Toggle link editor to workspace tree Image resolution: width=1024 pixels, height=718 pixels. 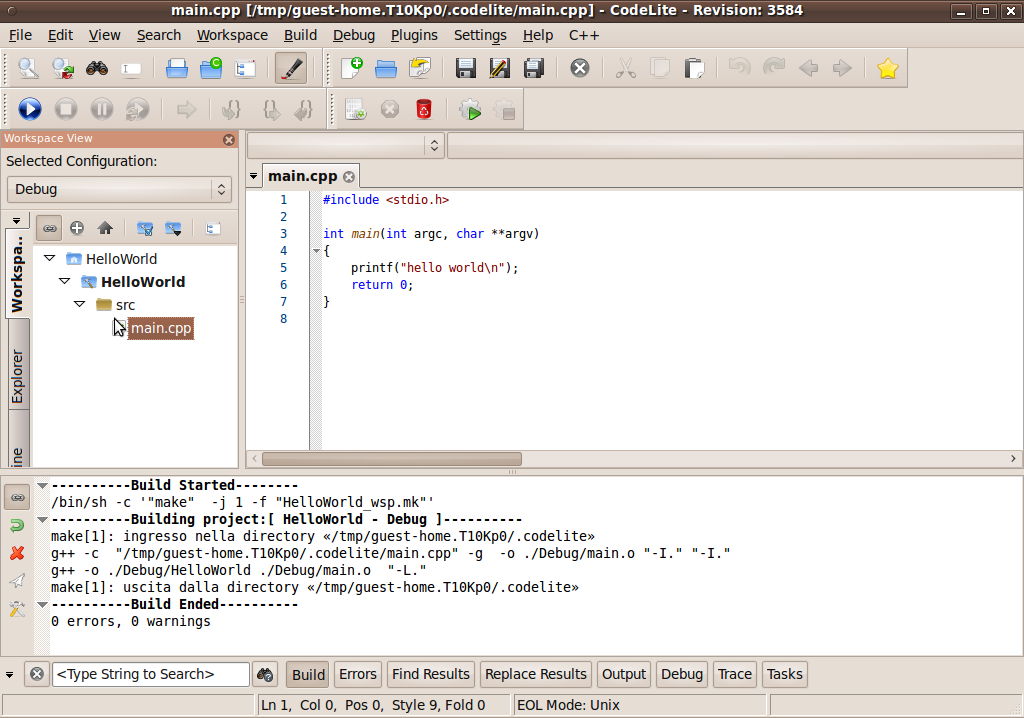point(49,227)
